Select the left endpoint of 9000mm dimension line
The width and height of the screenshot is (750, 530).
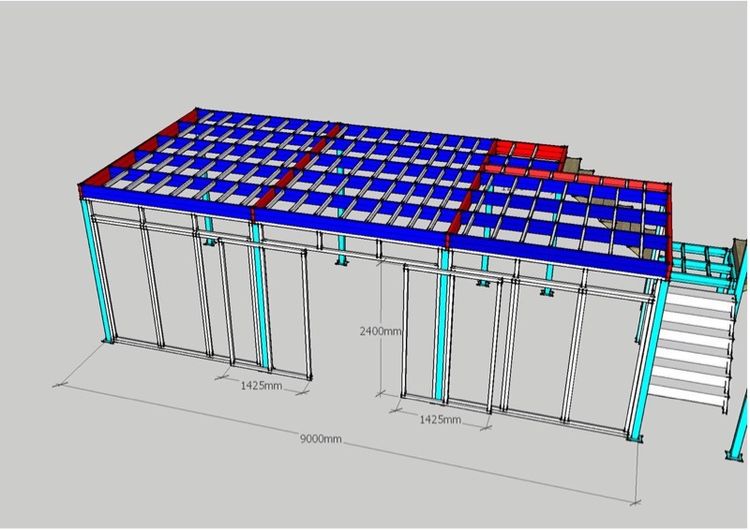tap(55, 382)
